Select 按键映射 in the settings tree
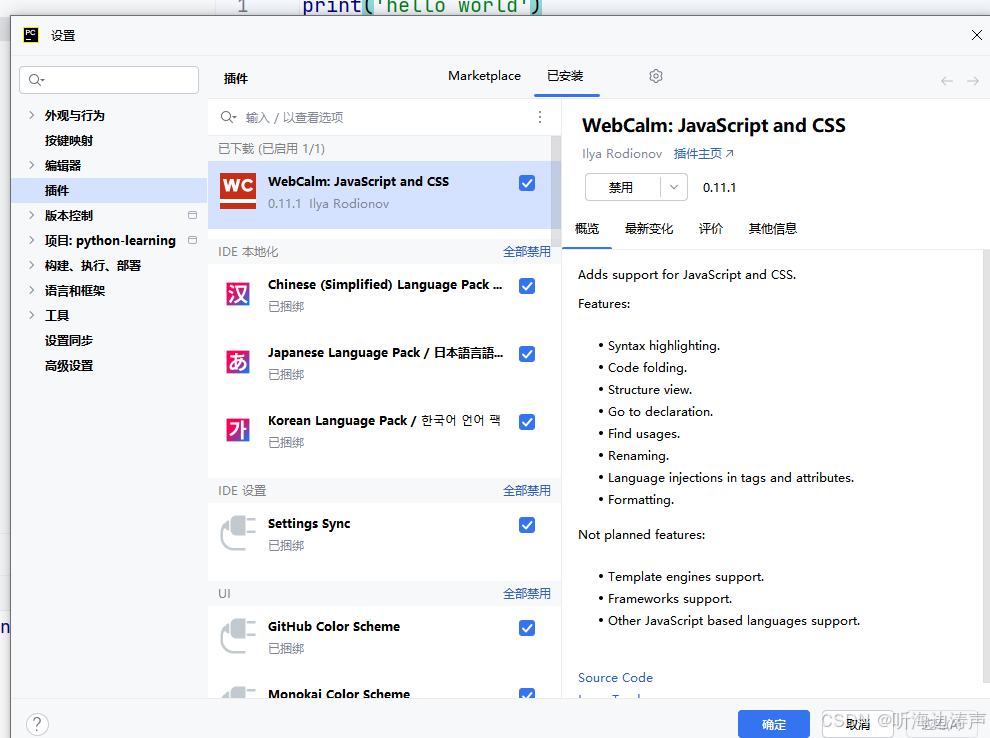The image size is (990, 738). click(69, 140)
